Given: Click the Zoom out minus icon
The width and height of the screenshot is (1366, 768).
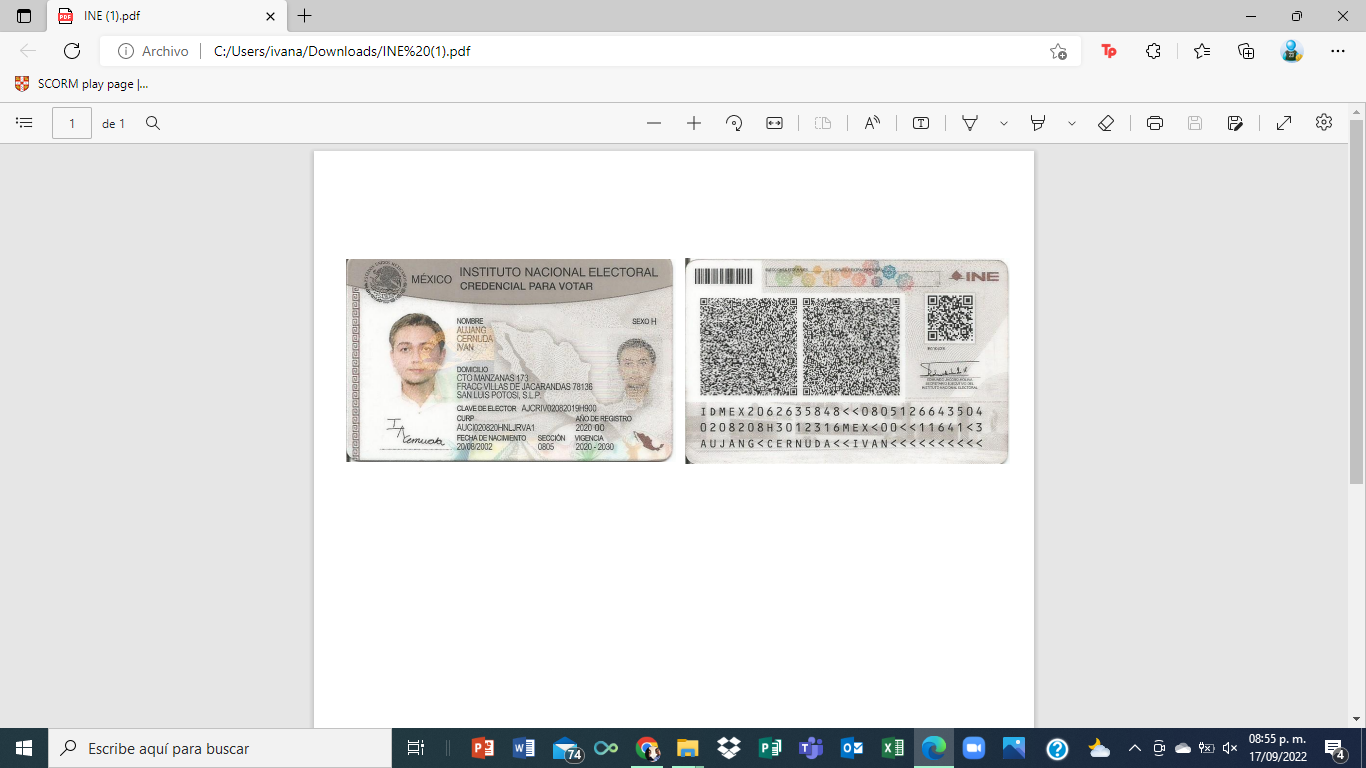Looking at the screenshot, I should point(654,123).
